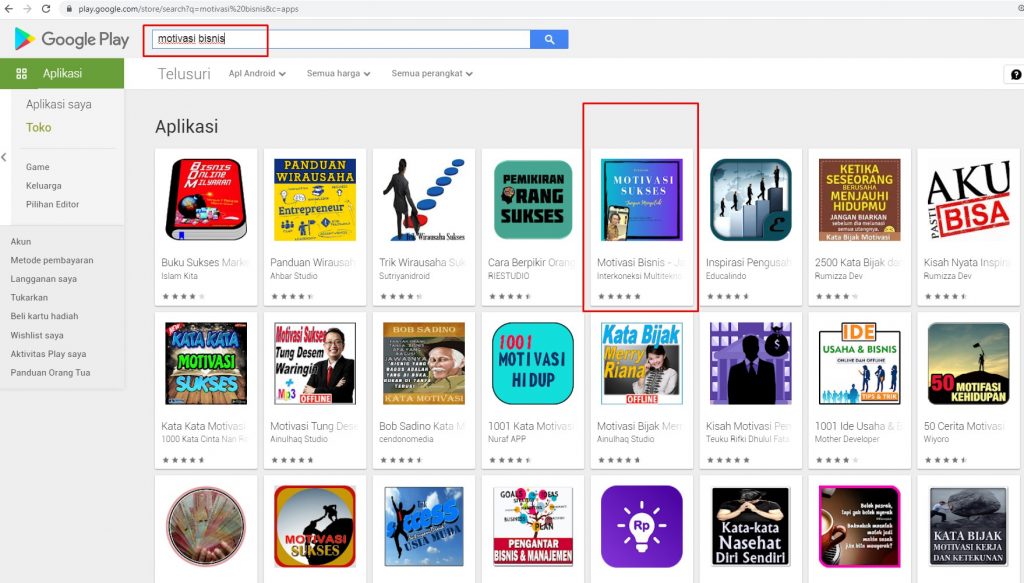Viewport: 1024px width, 583px height.
Task: Open Motivasi Bijak Merry Riana icon
Action: tap(641, 363)
